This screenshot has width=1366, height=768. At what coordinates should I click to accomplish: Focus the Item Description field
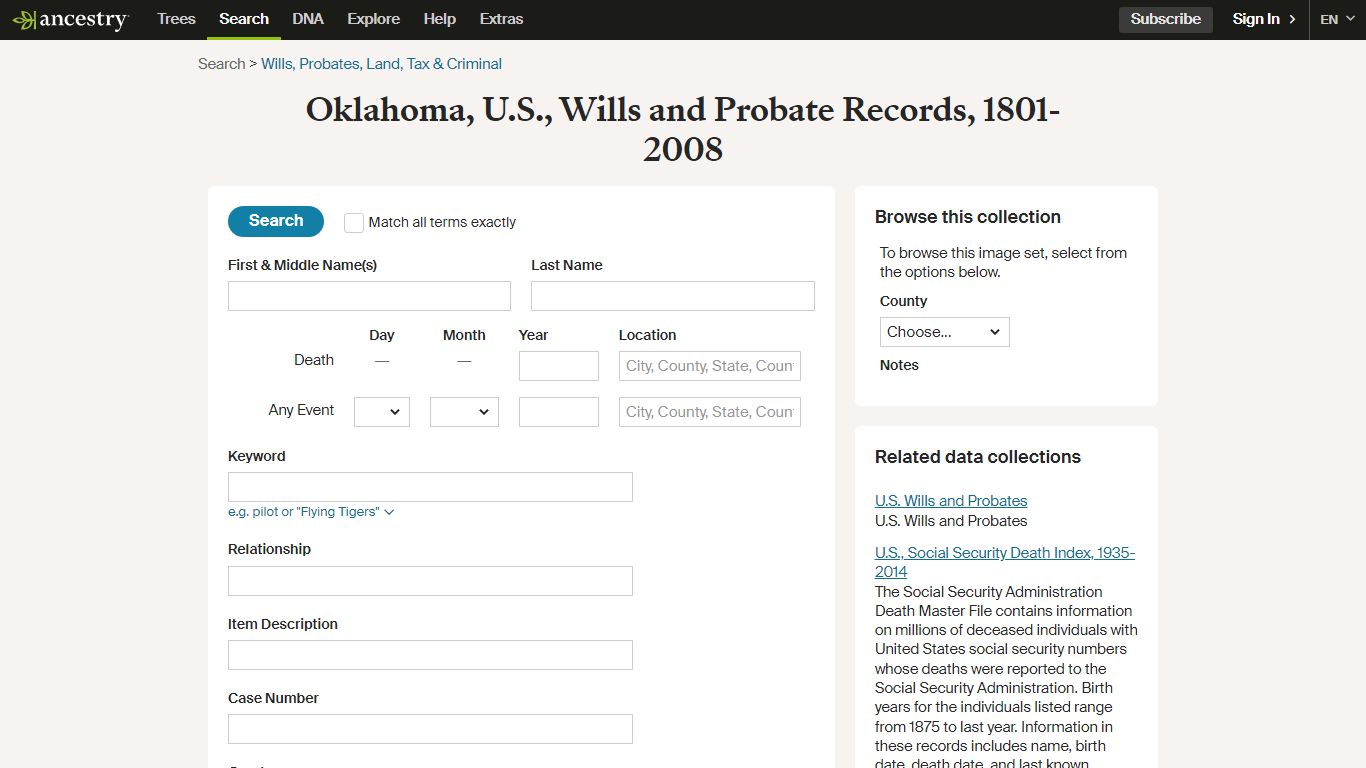coord(430,655)
